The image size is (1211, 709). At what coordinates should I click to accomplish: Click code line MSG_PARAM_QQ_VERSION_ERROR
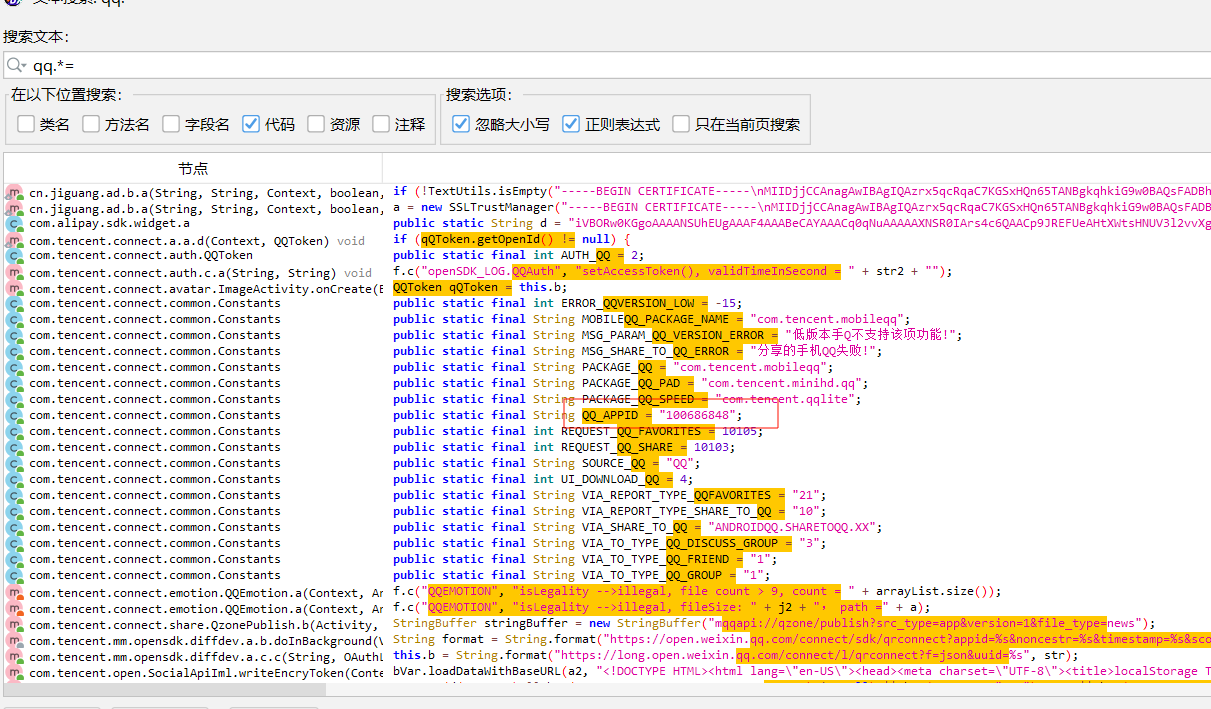(x=678, y=335)
